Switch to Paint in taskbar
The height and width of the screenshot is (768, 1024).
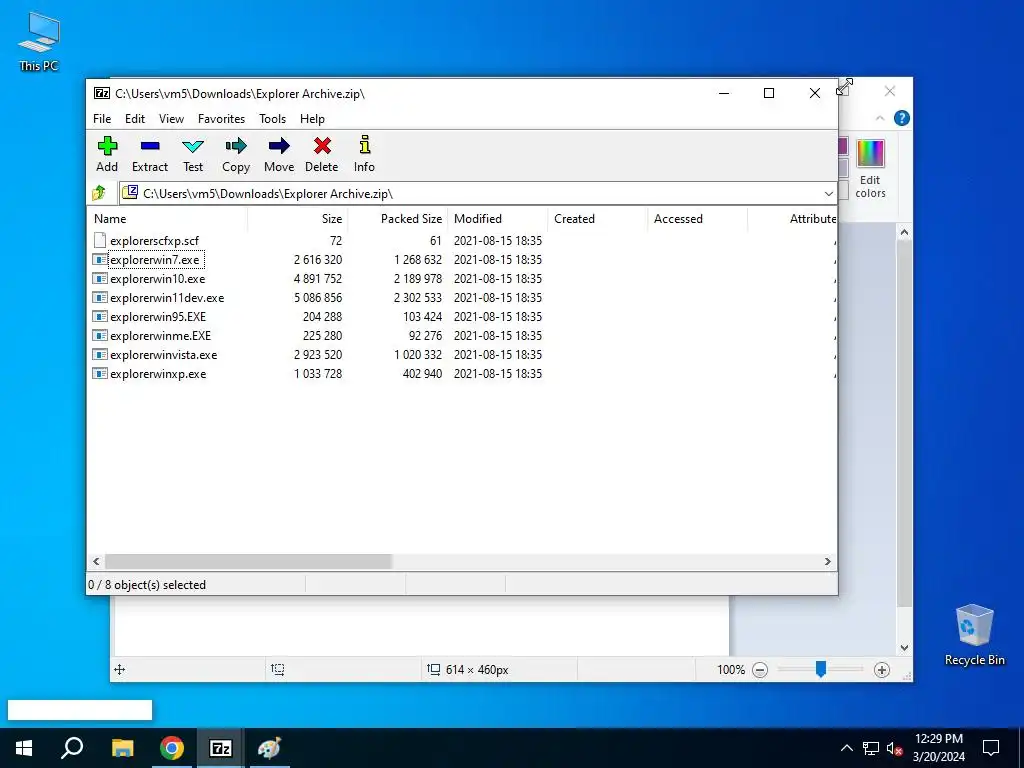click(269, 748)
